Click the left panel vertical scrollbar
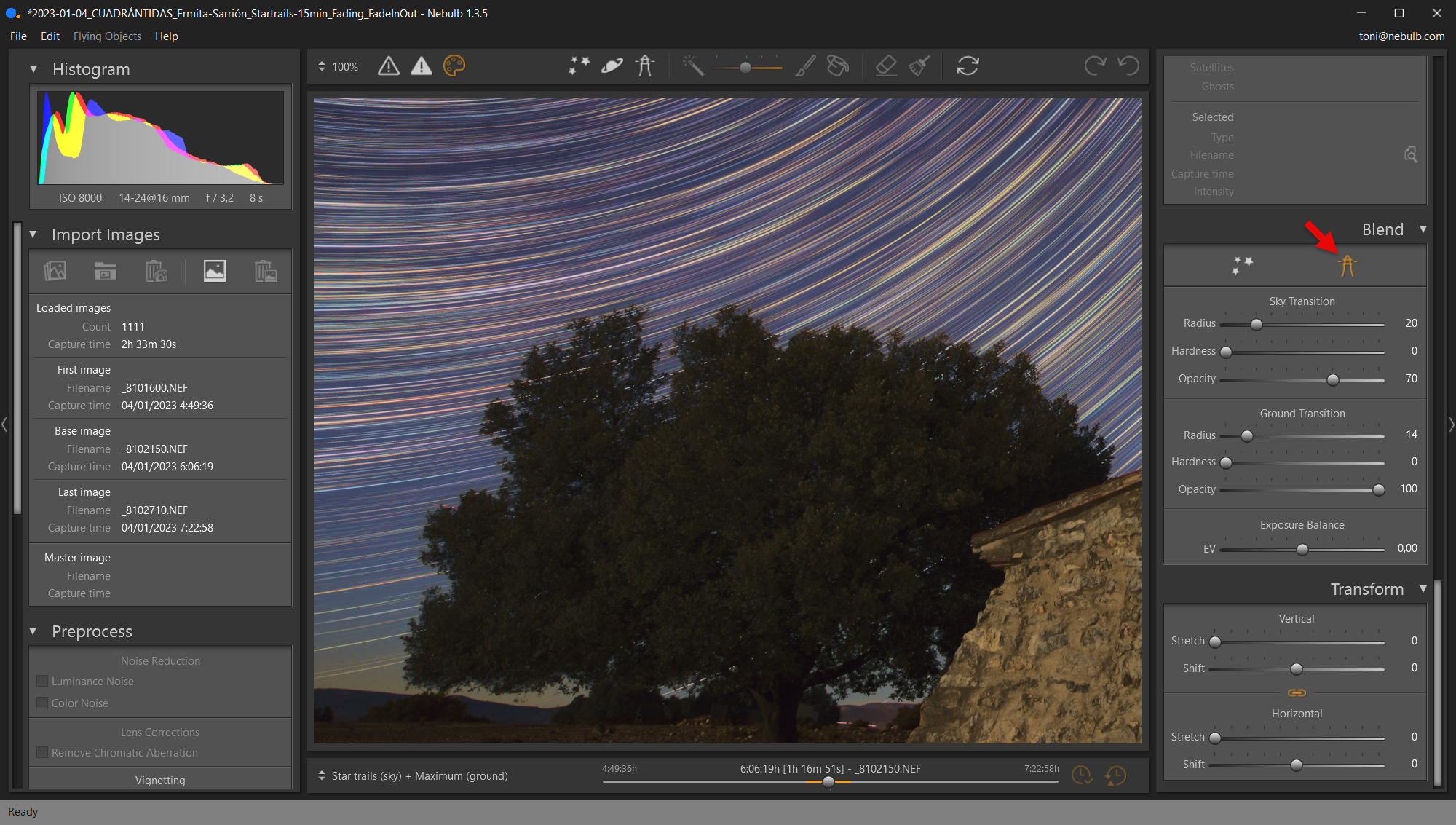 click(x=17, y=370)
